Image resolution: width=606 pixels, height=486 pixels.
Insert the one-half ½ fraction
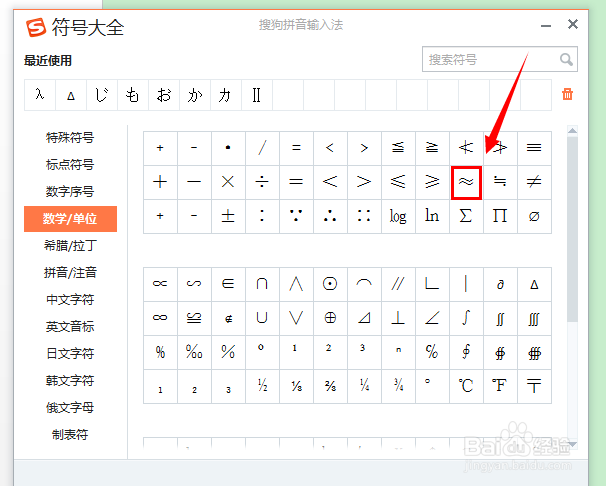click(262, 386)
